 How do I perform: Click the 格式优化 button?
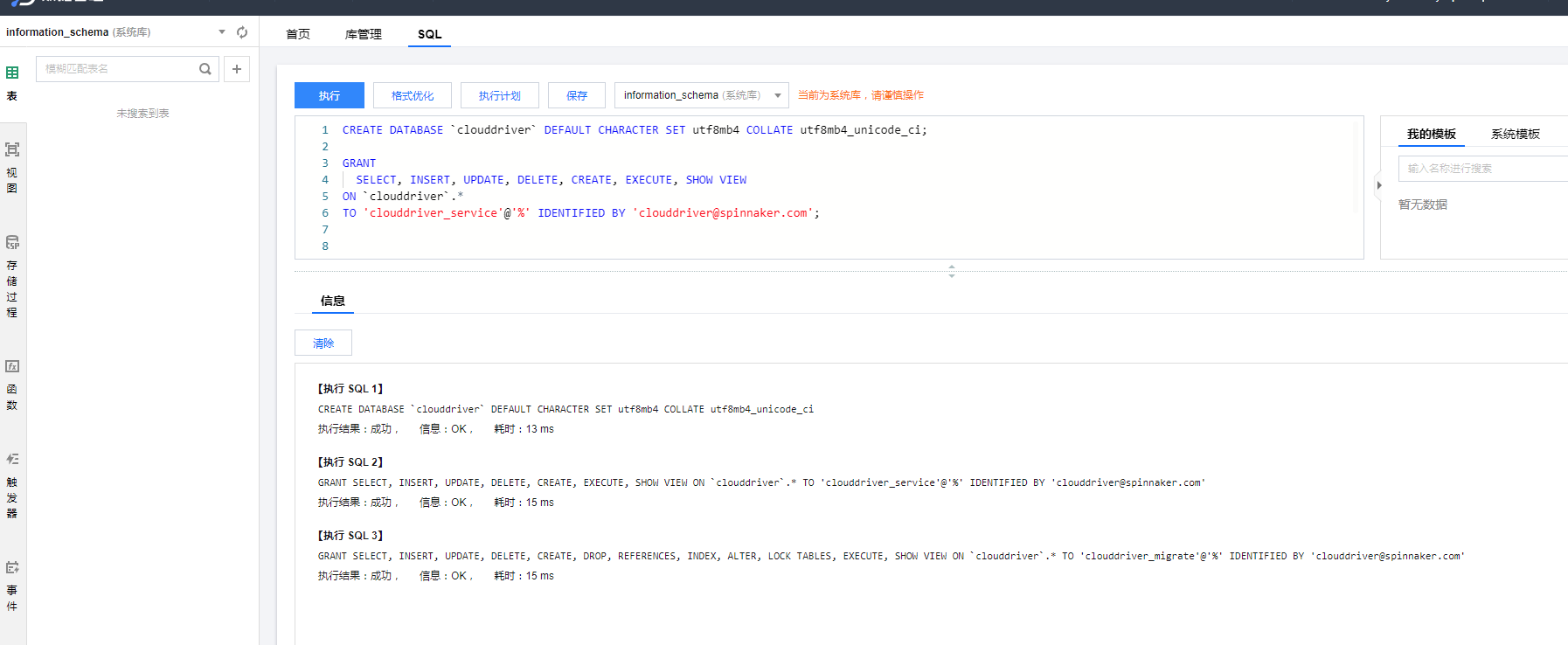point(413,95)
